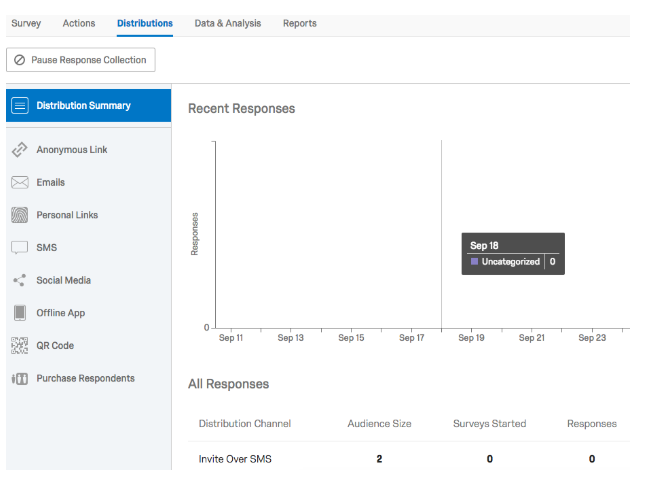665x485 pixels.
Task: Go to the Reports tab
Action: click(300, 23)
